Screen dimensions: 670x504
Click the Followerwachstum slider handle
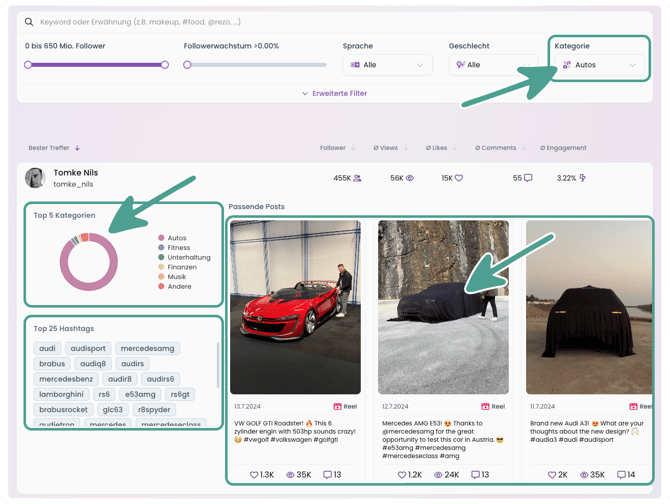[x=187, y=65]
